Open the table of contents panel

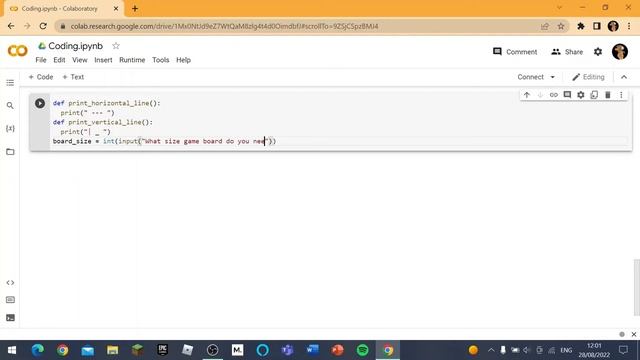click(10, 83)
